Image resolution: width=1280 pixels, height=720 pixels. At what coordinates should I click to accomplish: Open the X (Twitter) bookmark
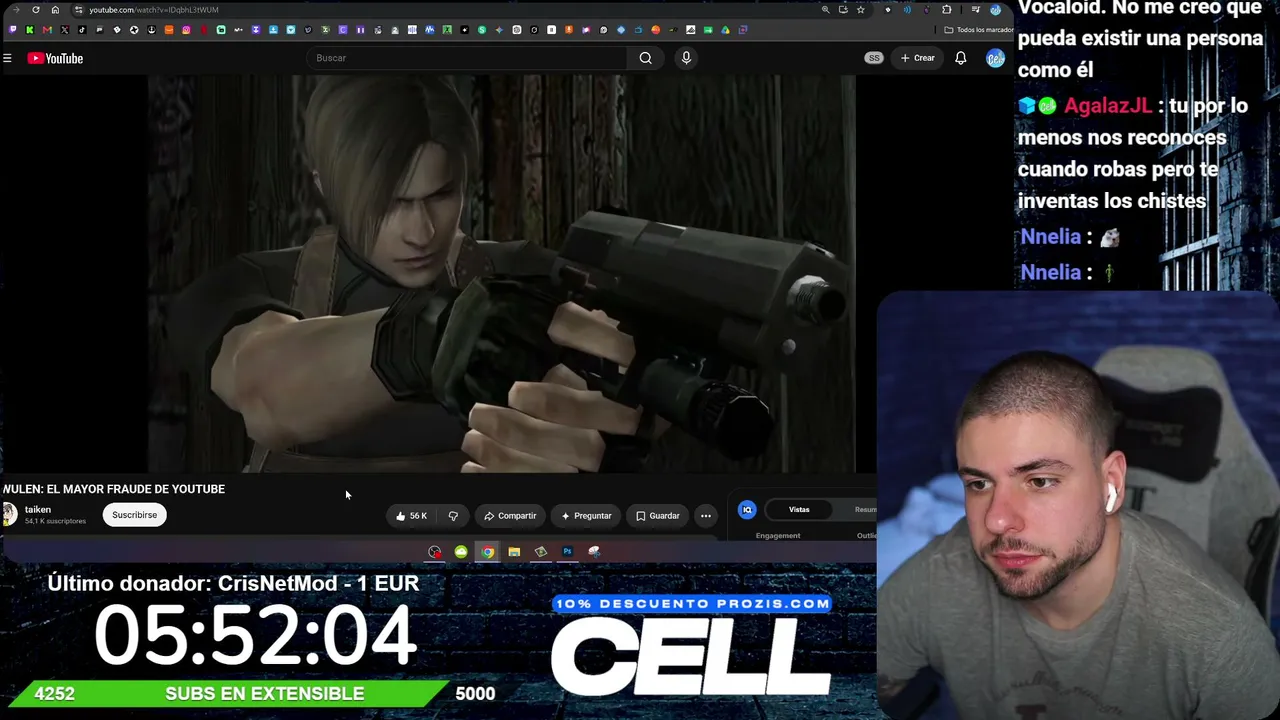point(65,30)
